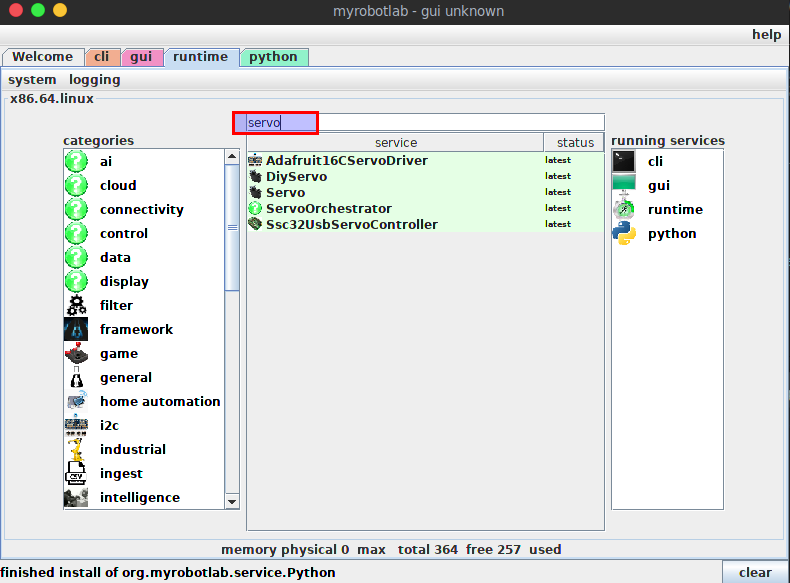Click the gui icon in running services
This screenshot has width=790, height=583.
point(624,183)
